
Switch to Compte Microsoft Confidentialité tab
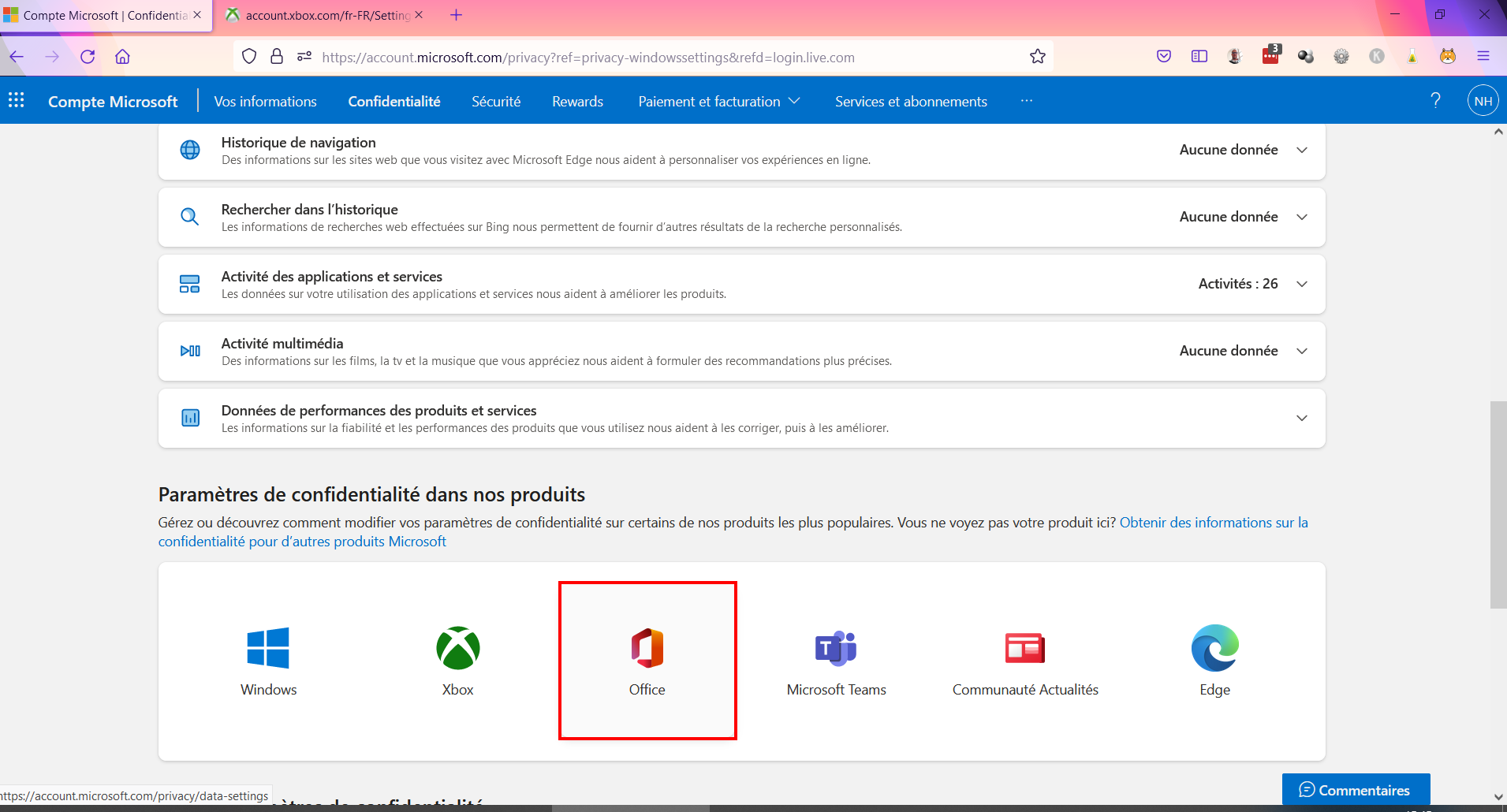[x=106, y=16]
